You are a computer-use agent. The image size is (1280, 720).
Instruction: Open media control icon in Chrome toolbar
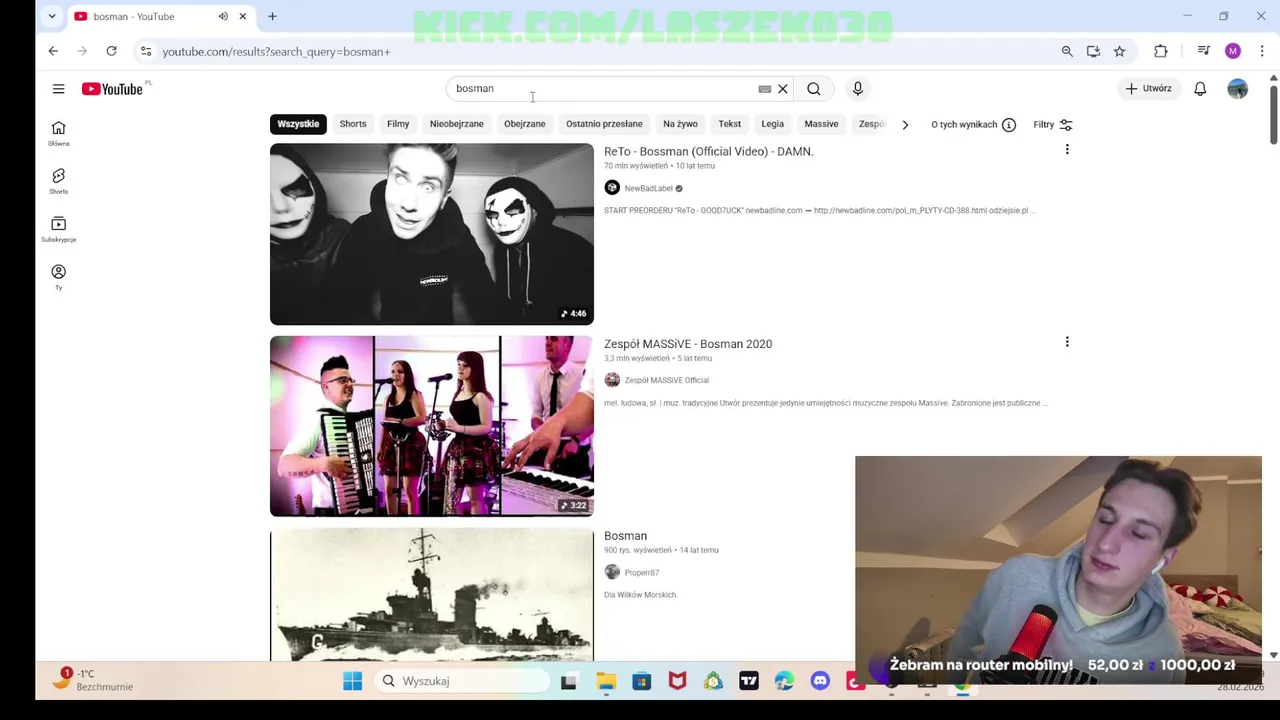[x=1204, y=51]
